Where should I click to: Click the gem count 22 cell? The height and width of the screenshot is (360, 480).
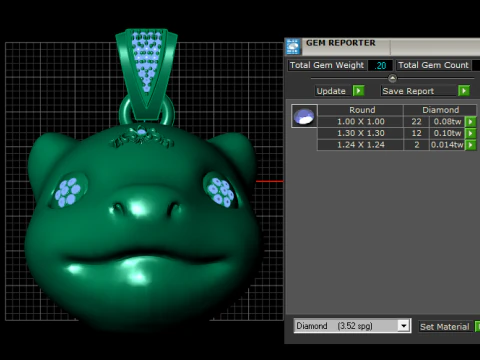pos(416,122)
